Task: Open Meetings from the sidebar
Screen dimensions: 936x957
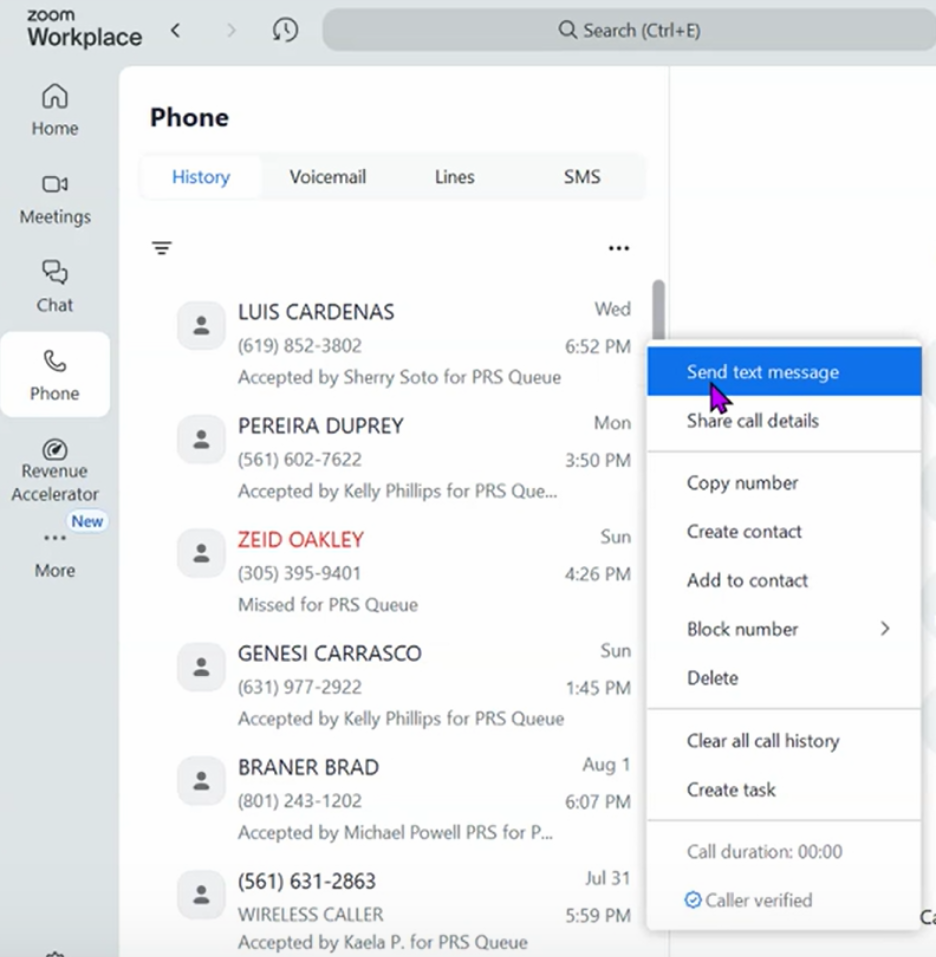Action: click(55, 199)
